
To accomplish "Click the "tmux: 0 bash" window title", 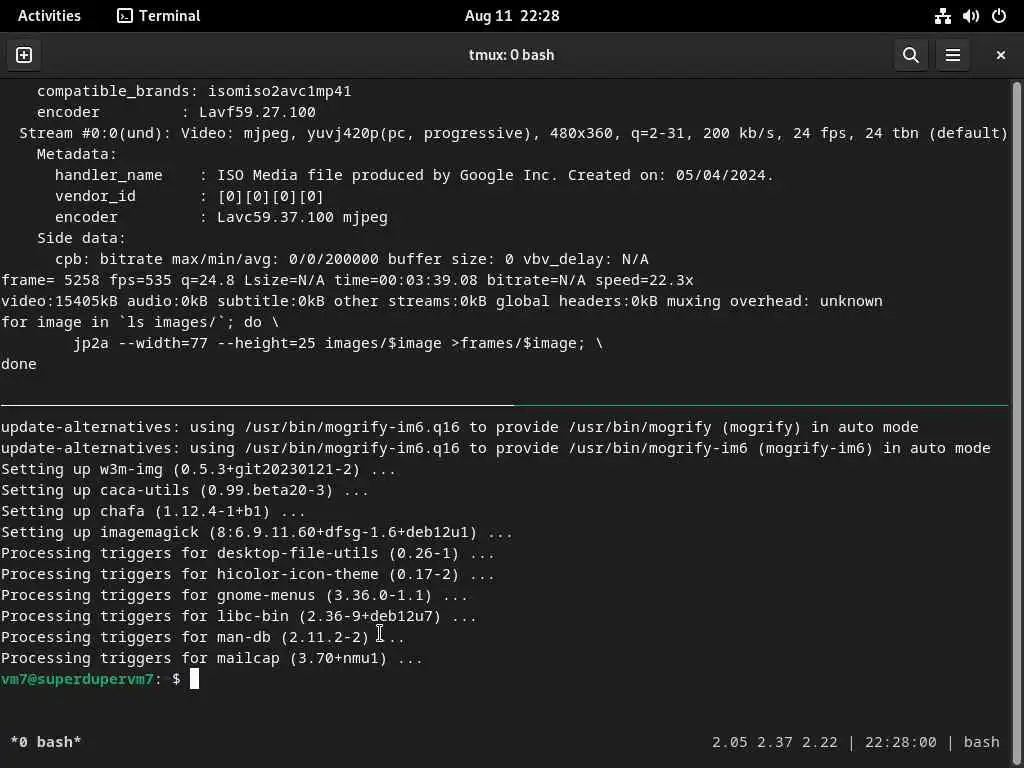I will 511,55.
